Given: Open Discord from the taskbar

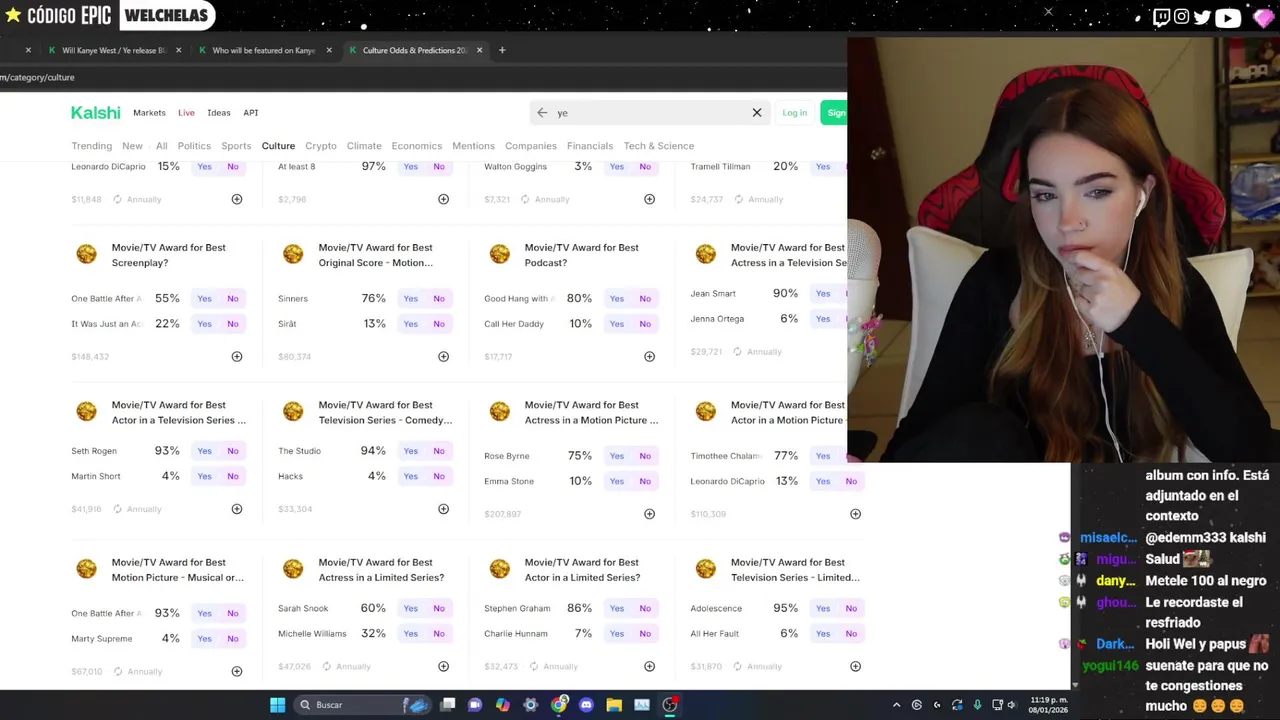Looking at the screenshot, I should pos(586,705).
